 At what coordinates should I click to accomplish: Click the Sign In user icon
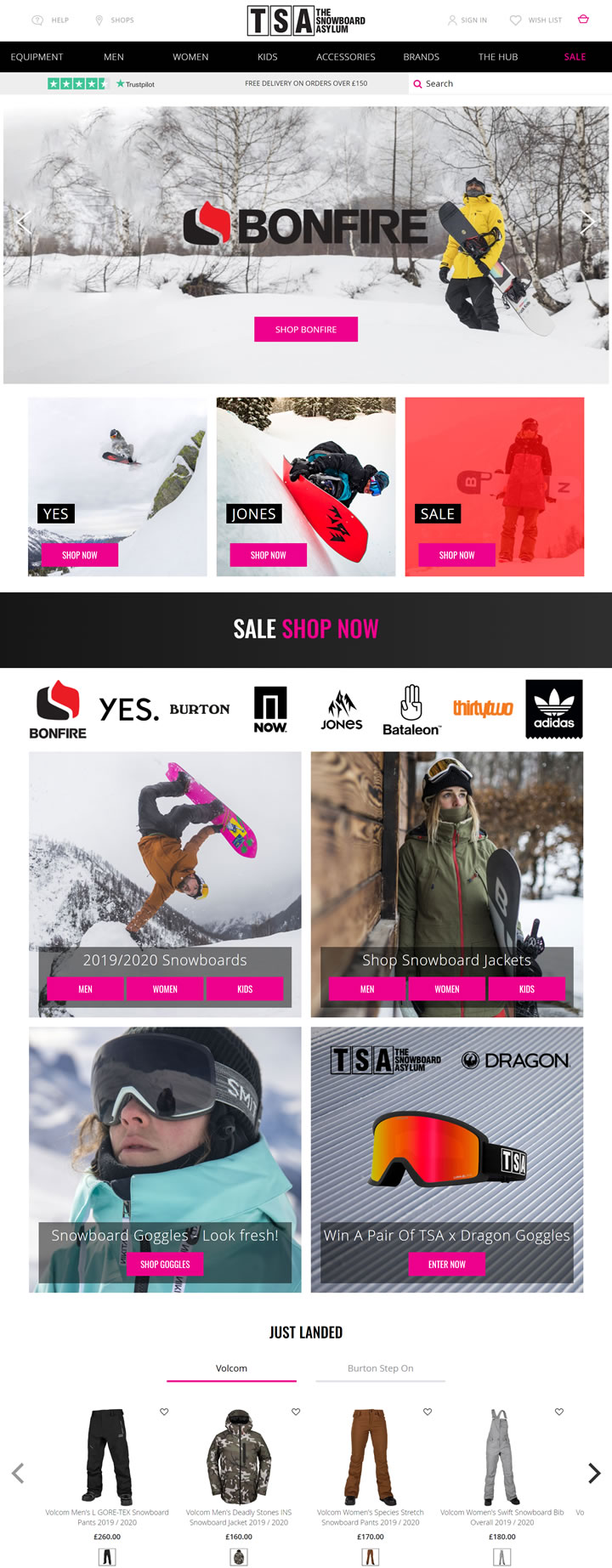(x=452, y=20)
